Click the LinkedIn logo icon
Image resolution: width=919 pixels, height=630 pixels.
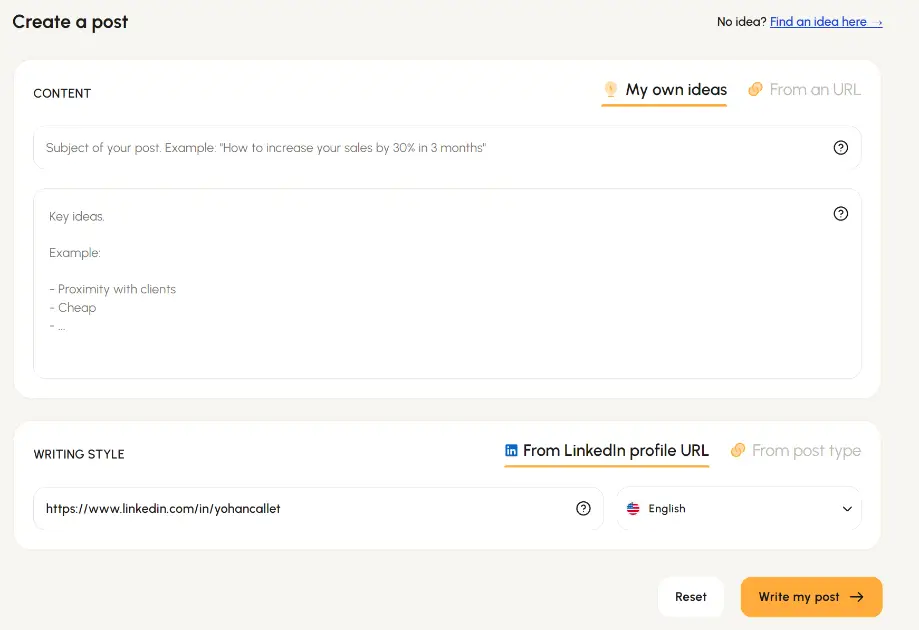(x=511, y=450)
